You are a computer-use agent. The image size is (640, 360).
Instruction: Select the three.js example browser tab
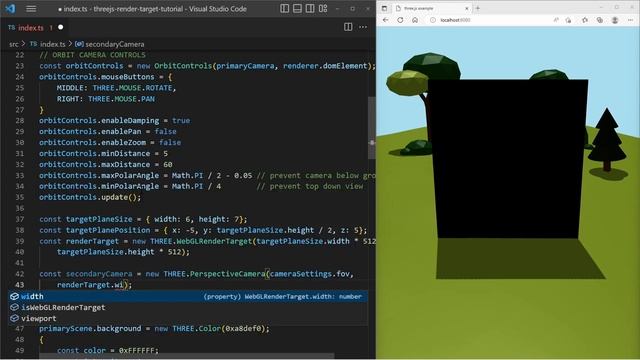coord(431,8)
